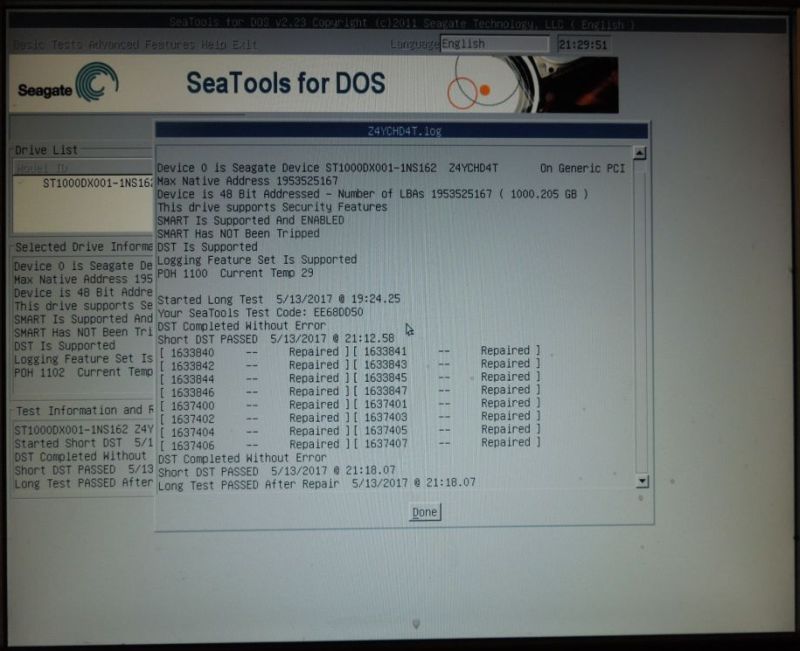The height and width of the screenshot is (651, 800).
Task: Click 'Logging Feature Set Is Supported' log line
Action: pos(257,260)
